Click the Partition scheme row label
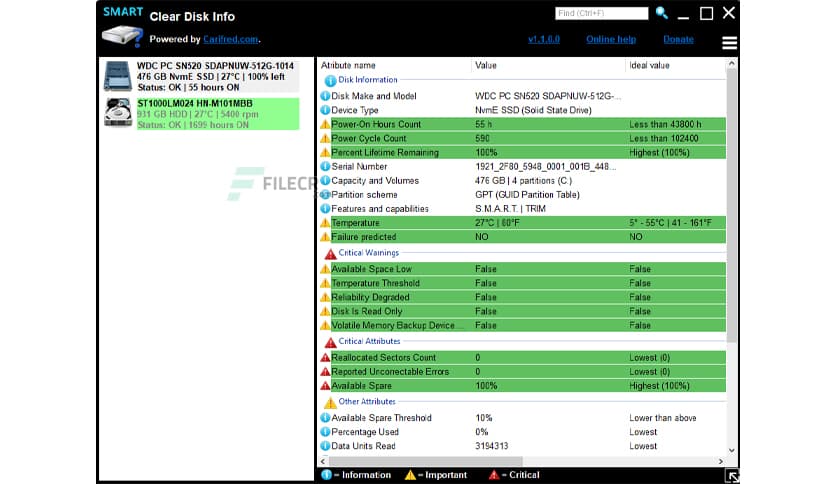 [x=364, y=195]
